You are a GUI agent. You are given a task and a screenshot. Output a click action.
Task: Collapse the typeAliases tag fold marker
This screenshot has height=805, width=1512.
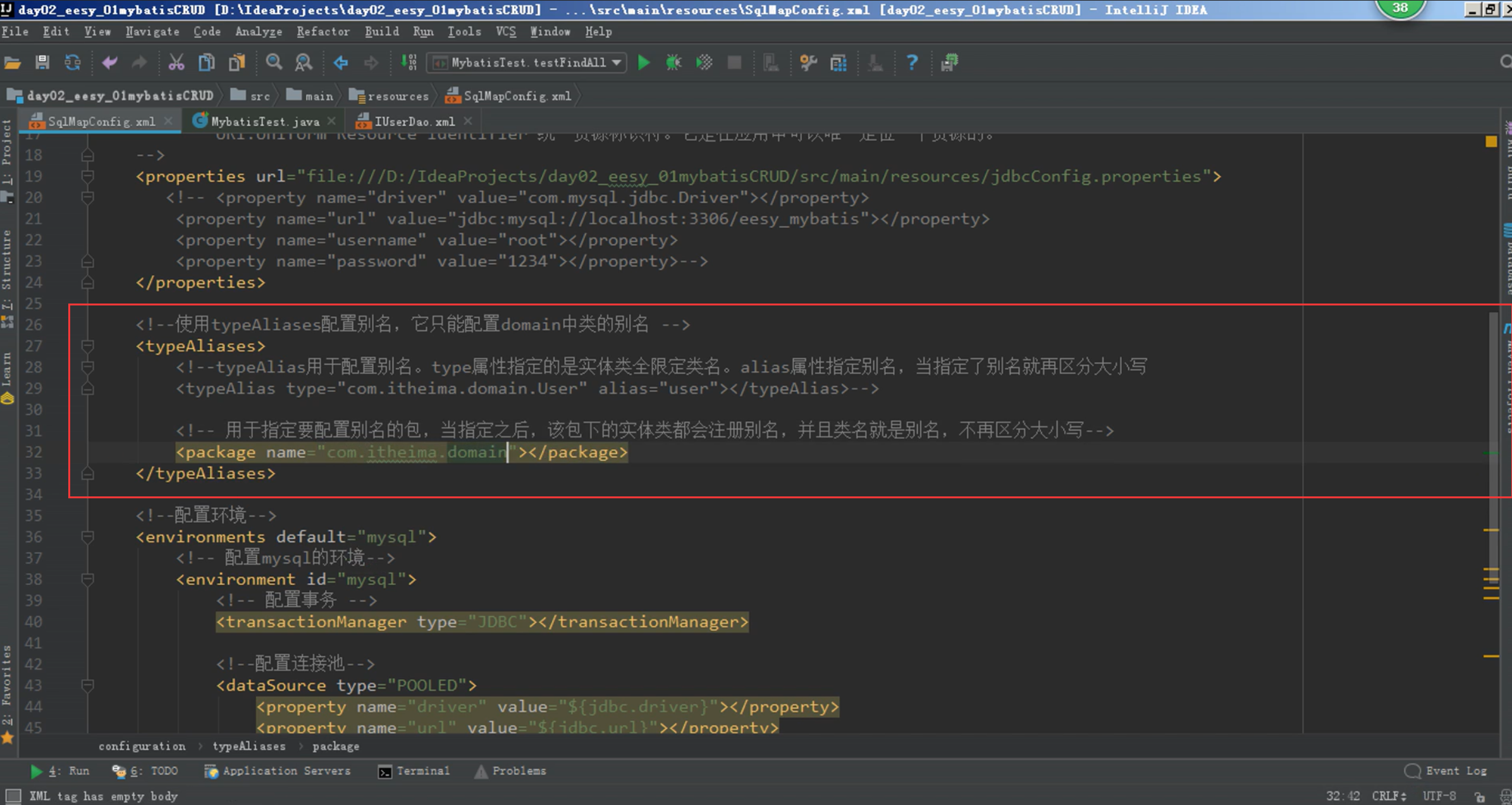coord(88,346)
